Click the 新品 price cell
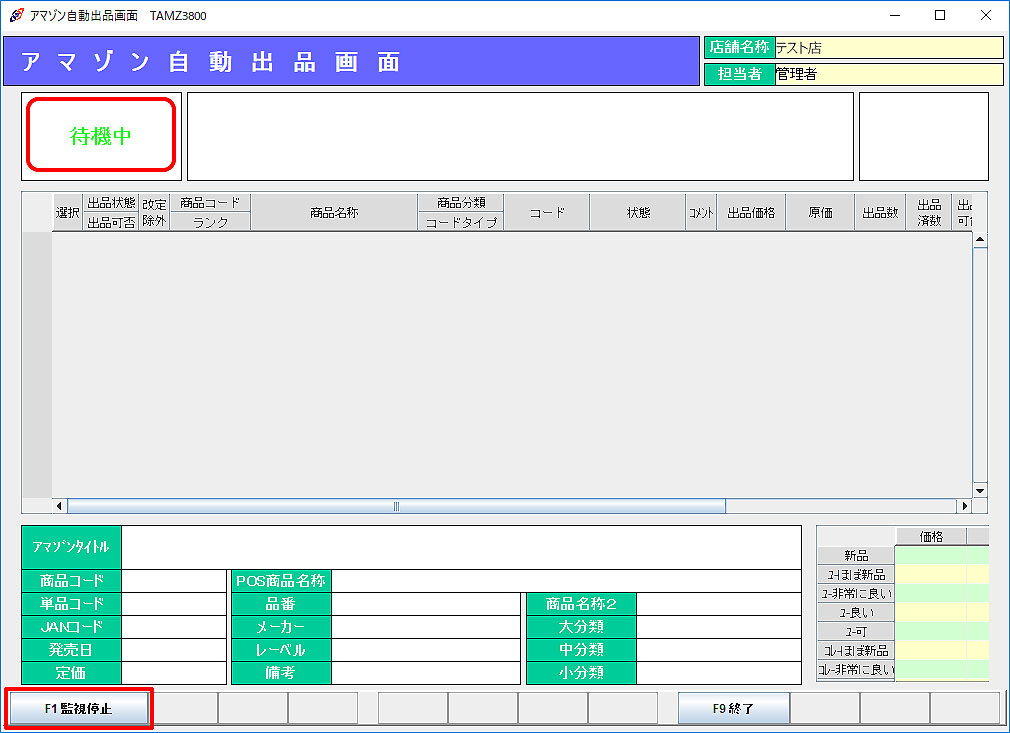 930,555
